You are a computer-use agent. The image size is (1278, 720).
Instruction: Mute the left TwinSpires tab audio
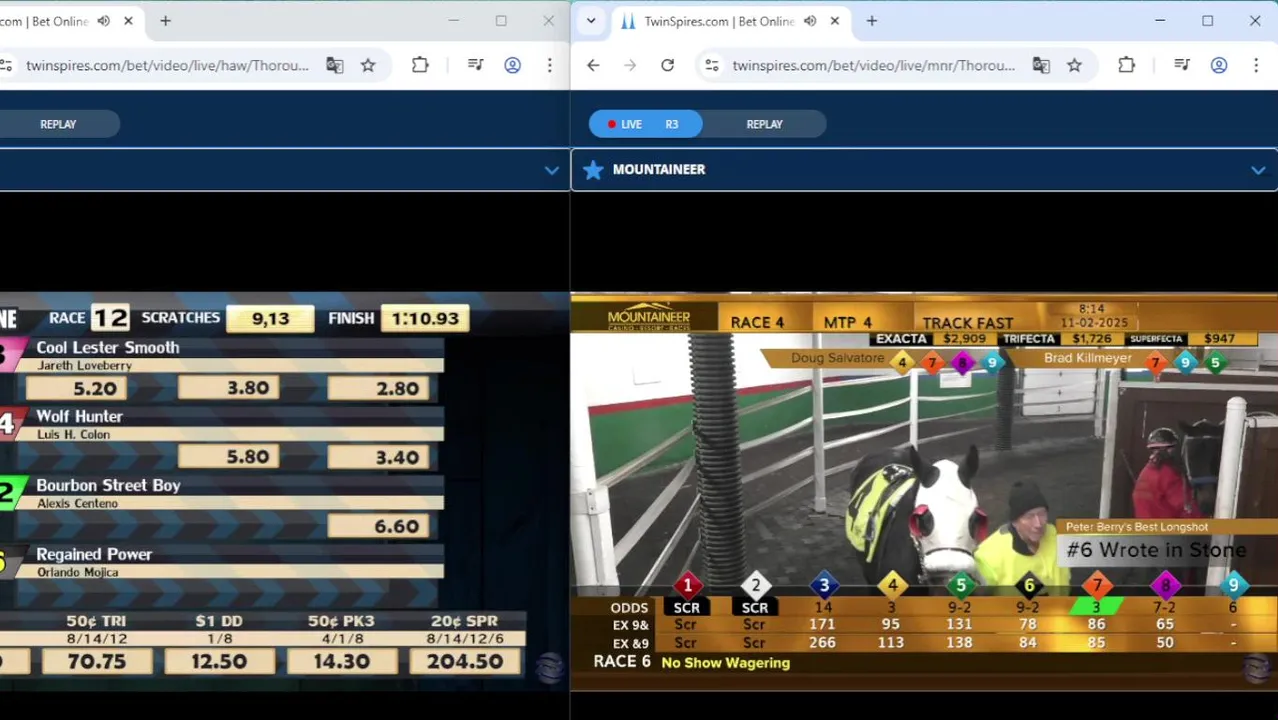point(104,21)
